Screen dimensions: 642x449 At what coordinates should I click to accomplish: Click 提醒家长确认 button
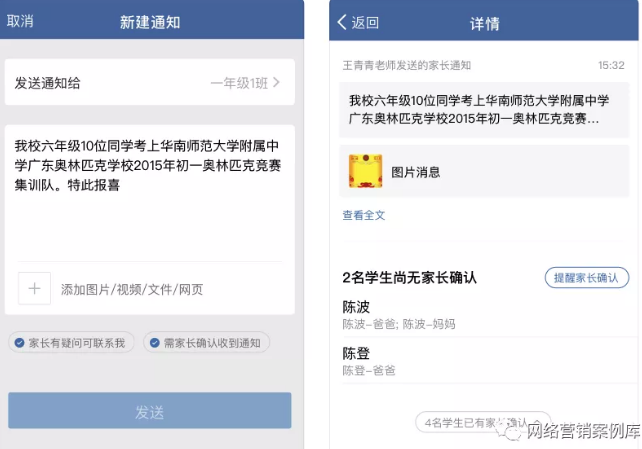coord(586,278)
